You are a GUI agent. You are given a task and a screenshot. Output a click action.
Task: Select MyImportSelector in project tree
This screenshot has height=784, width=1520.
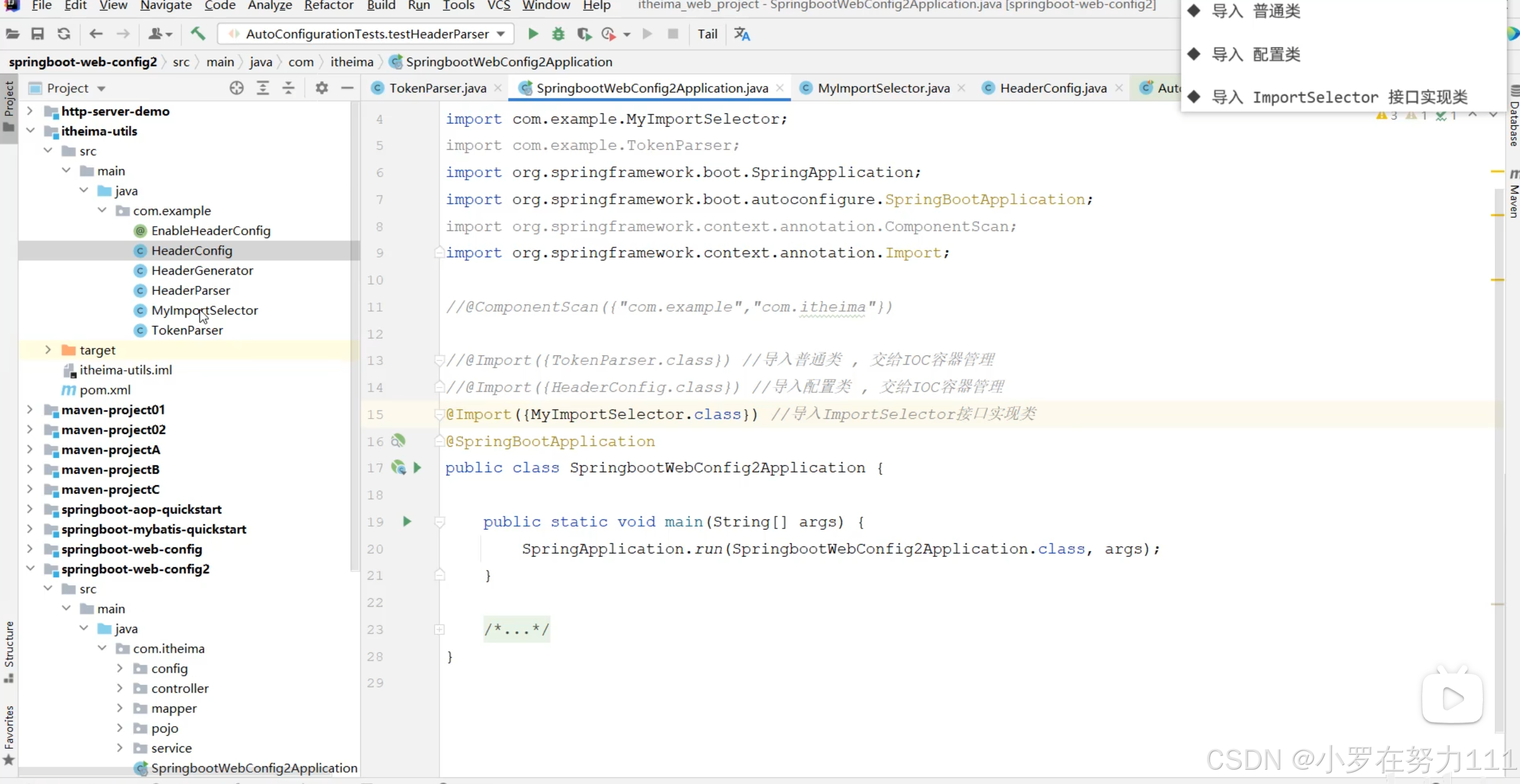204,310
